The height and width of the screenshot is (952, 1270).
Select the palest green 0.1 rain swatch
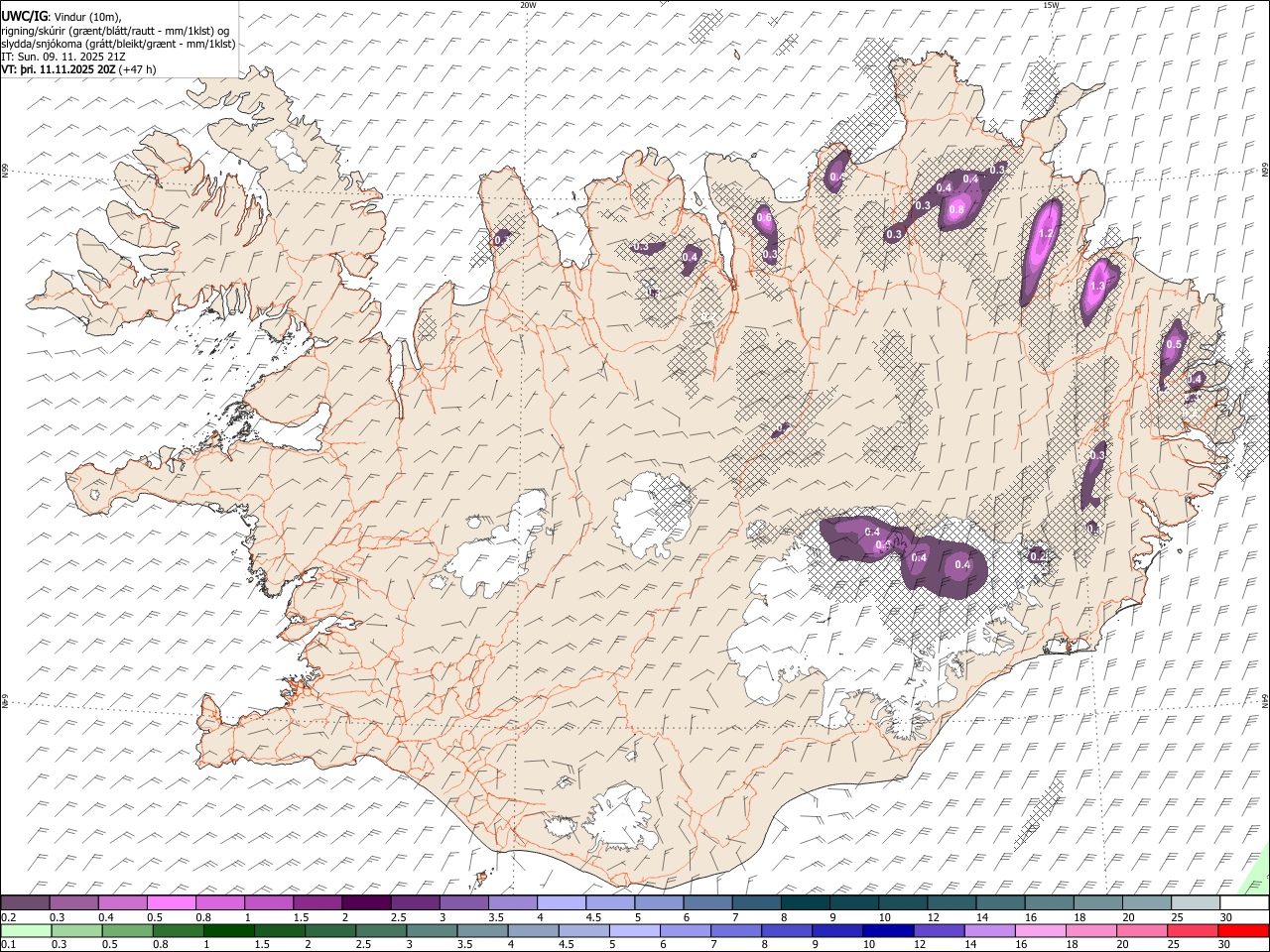(27, 930)
